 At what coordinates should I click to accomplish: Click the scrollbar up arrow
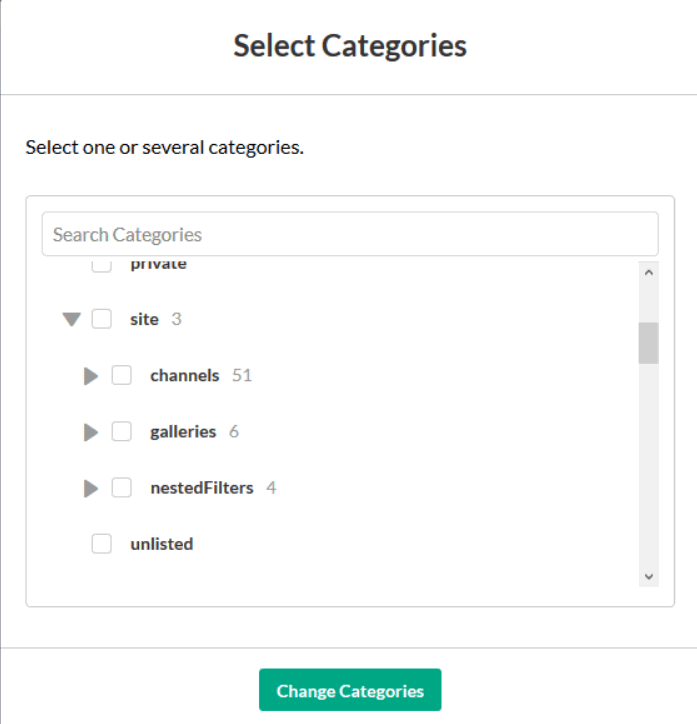(x=648, y=271)
